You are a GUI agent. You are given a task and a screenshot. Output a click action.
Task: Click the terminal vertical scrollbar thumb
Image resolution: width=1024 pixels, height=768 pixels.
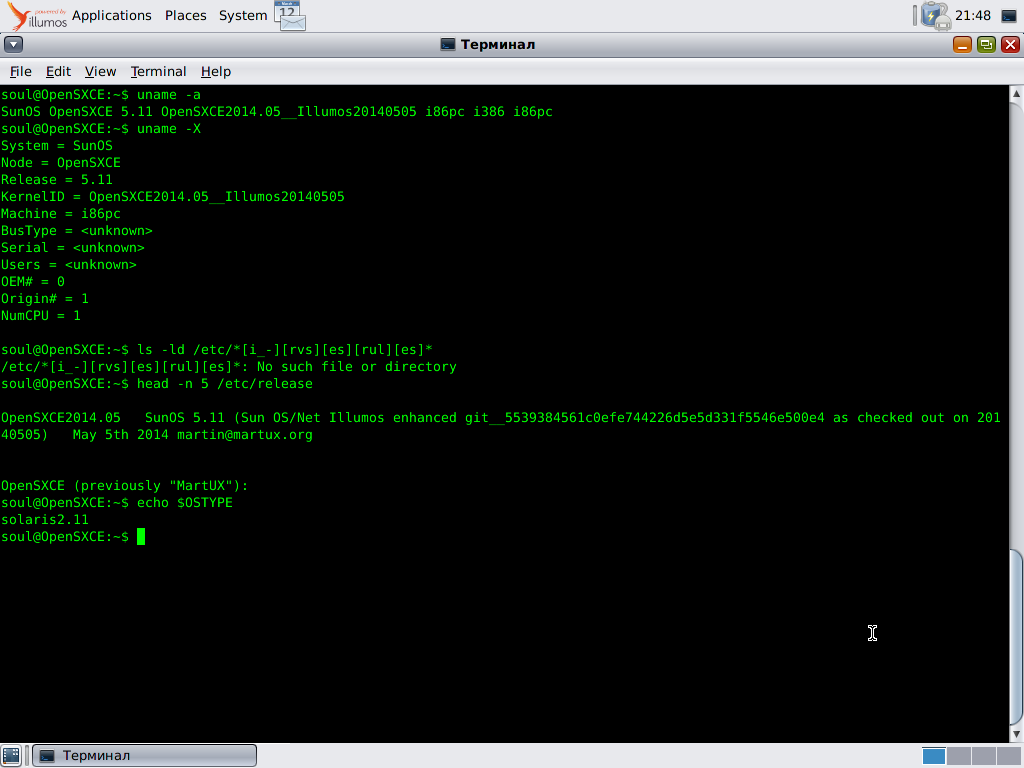pos(1016,637)
